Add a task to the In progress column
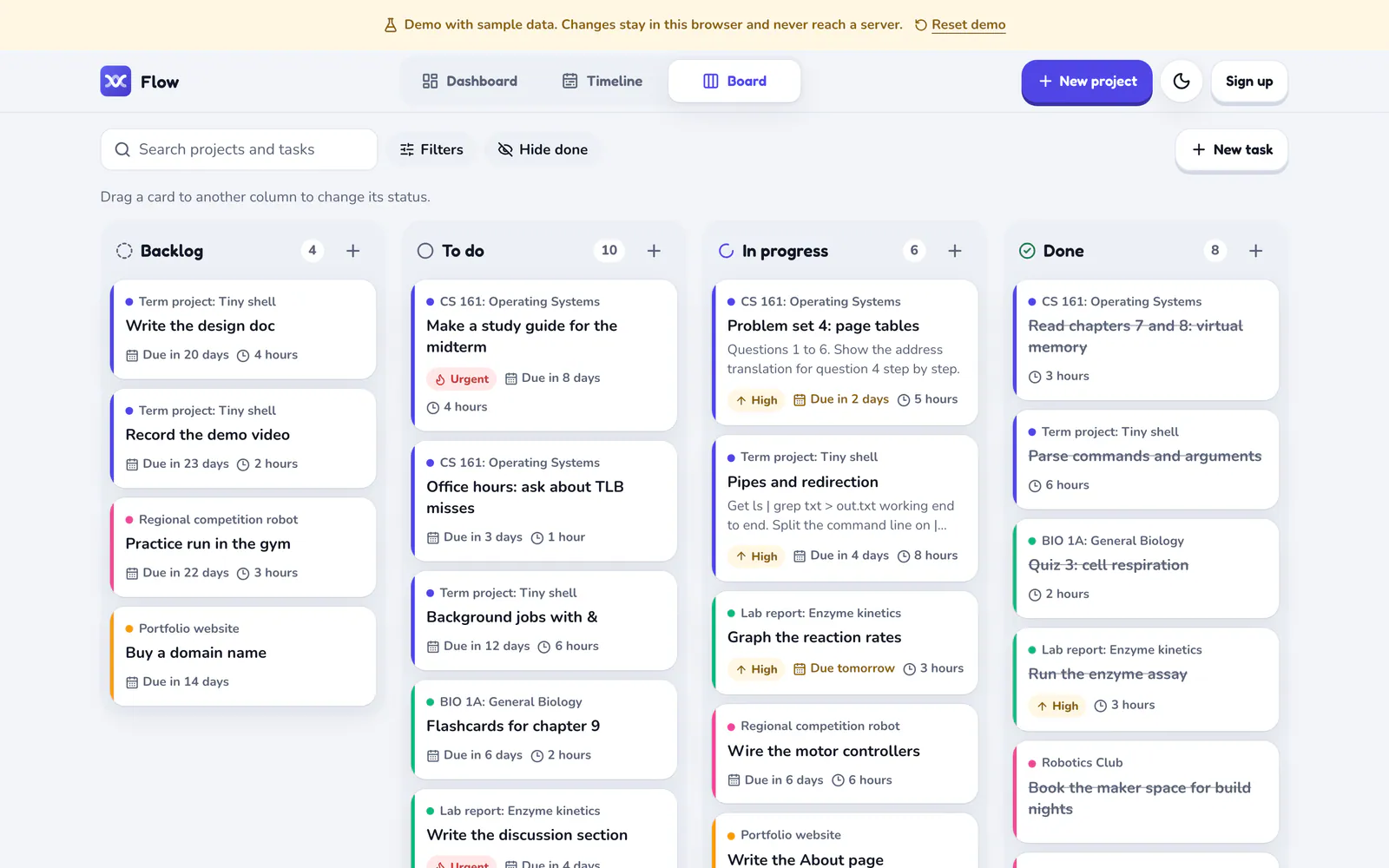This screenshot has width=1389, height=868. pyautogui.click(x=955, y=251)
